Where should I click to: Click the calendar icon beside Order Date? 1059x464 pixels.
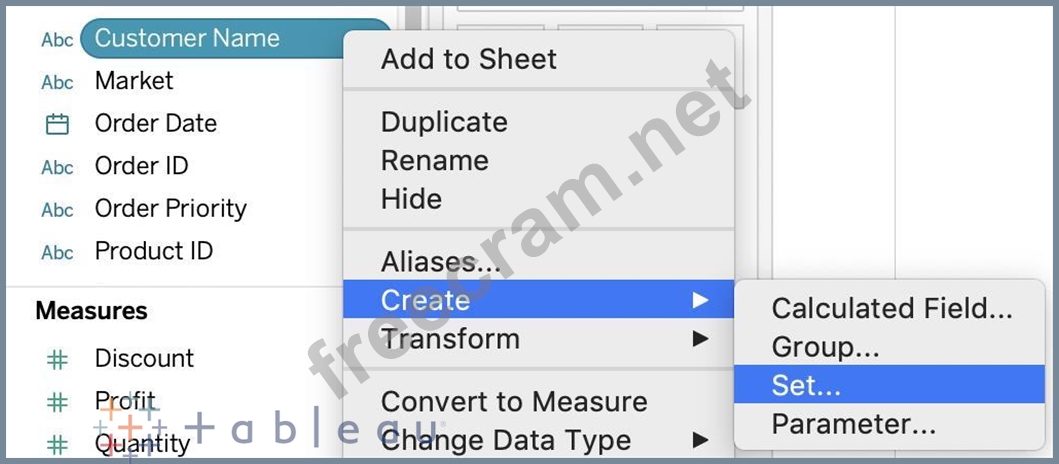57,124
